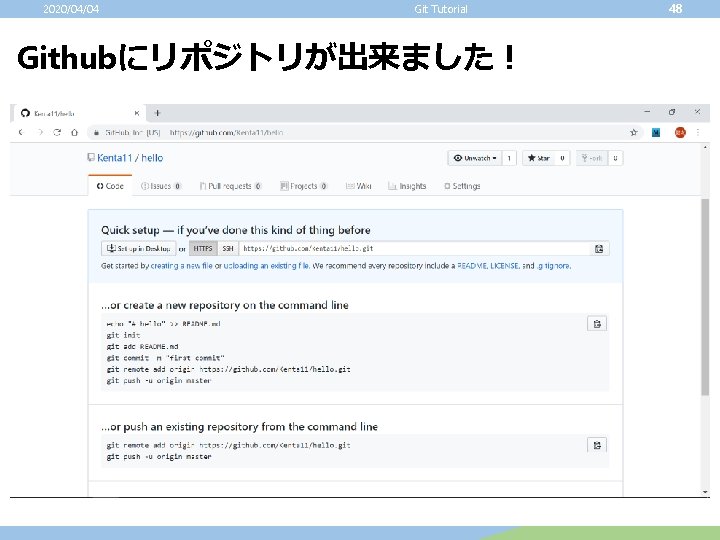Click the 'git init' command line
Viewport: 720px width, 540px height.
pos(124,335)
